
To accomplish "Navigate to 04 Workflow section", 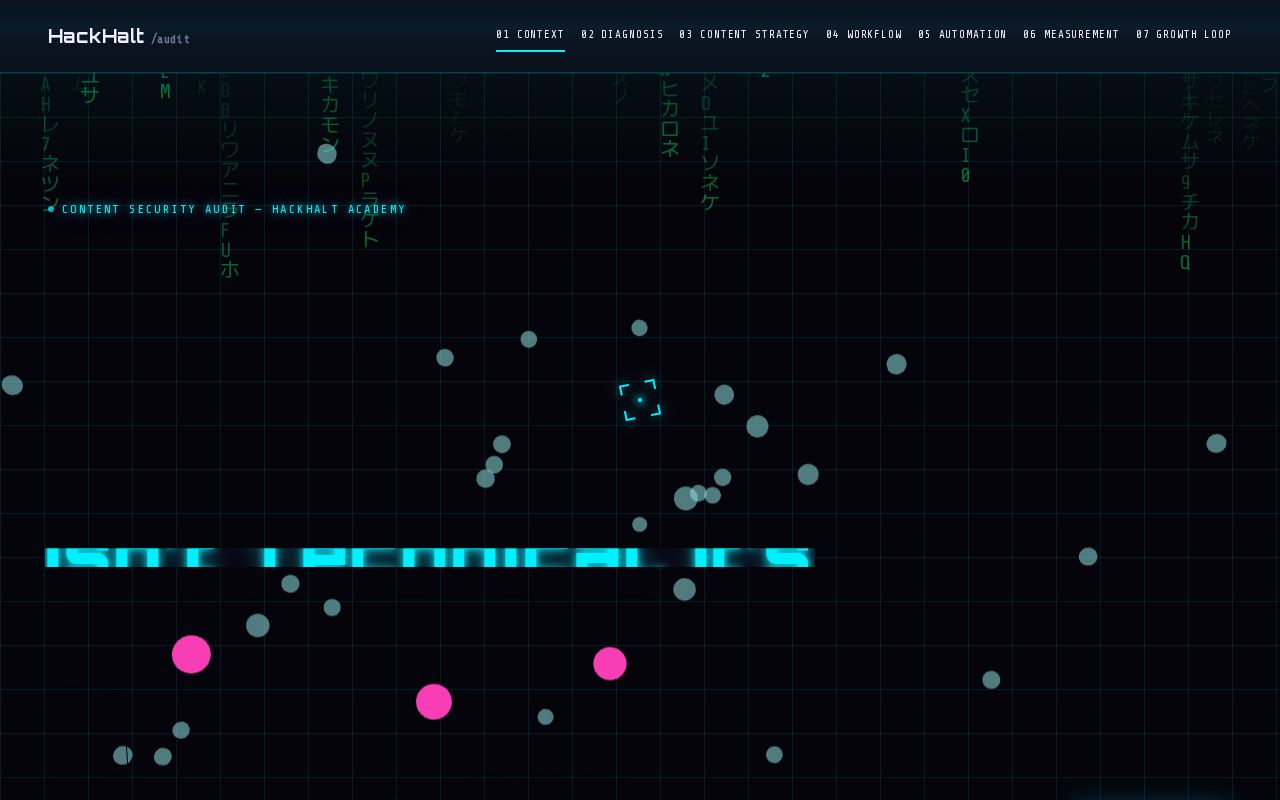I will [x=864, y=34].
